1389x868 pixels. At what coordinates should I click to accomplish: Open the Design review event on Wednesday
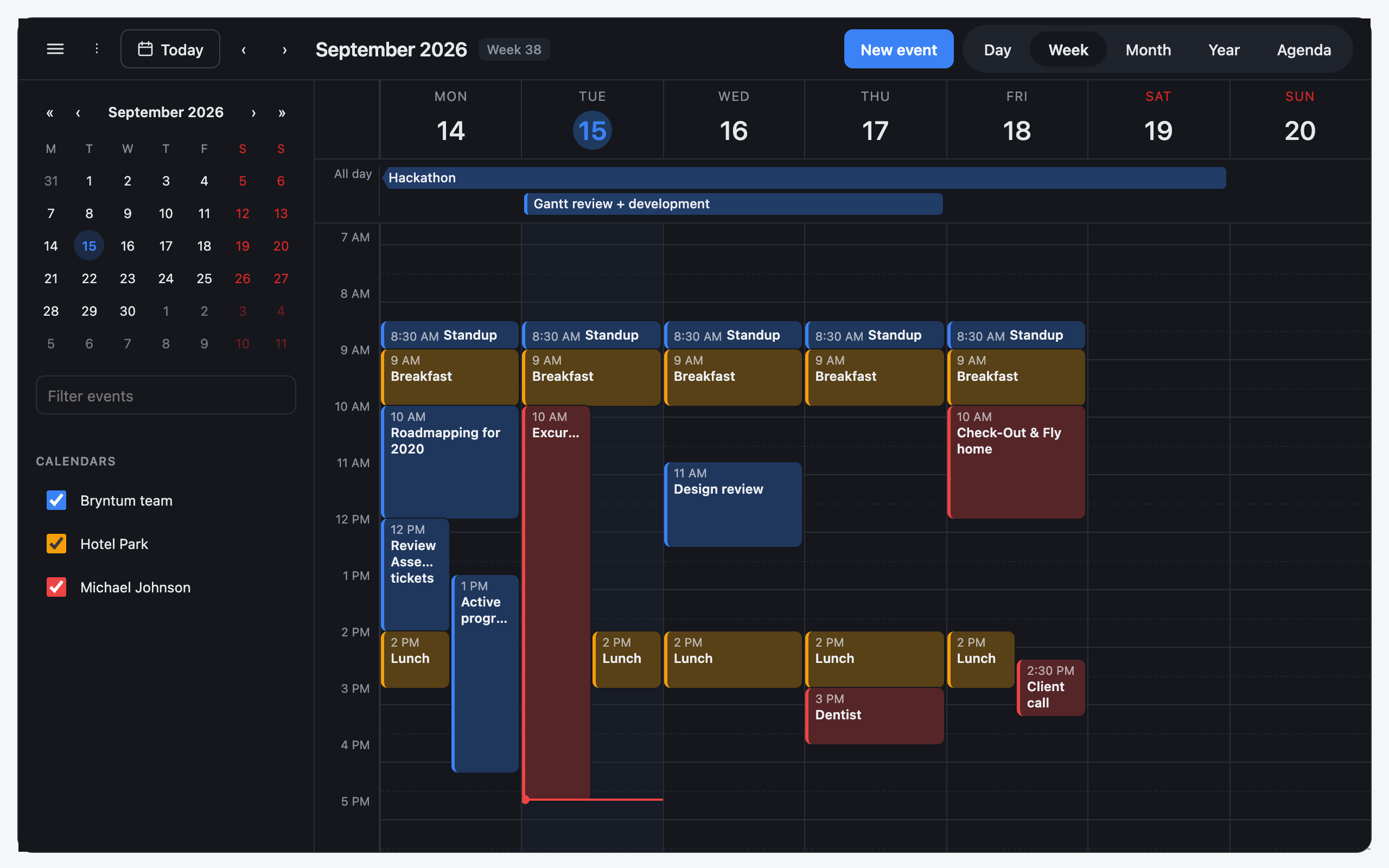coord(733,505)
